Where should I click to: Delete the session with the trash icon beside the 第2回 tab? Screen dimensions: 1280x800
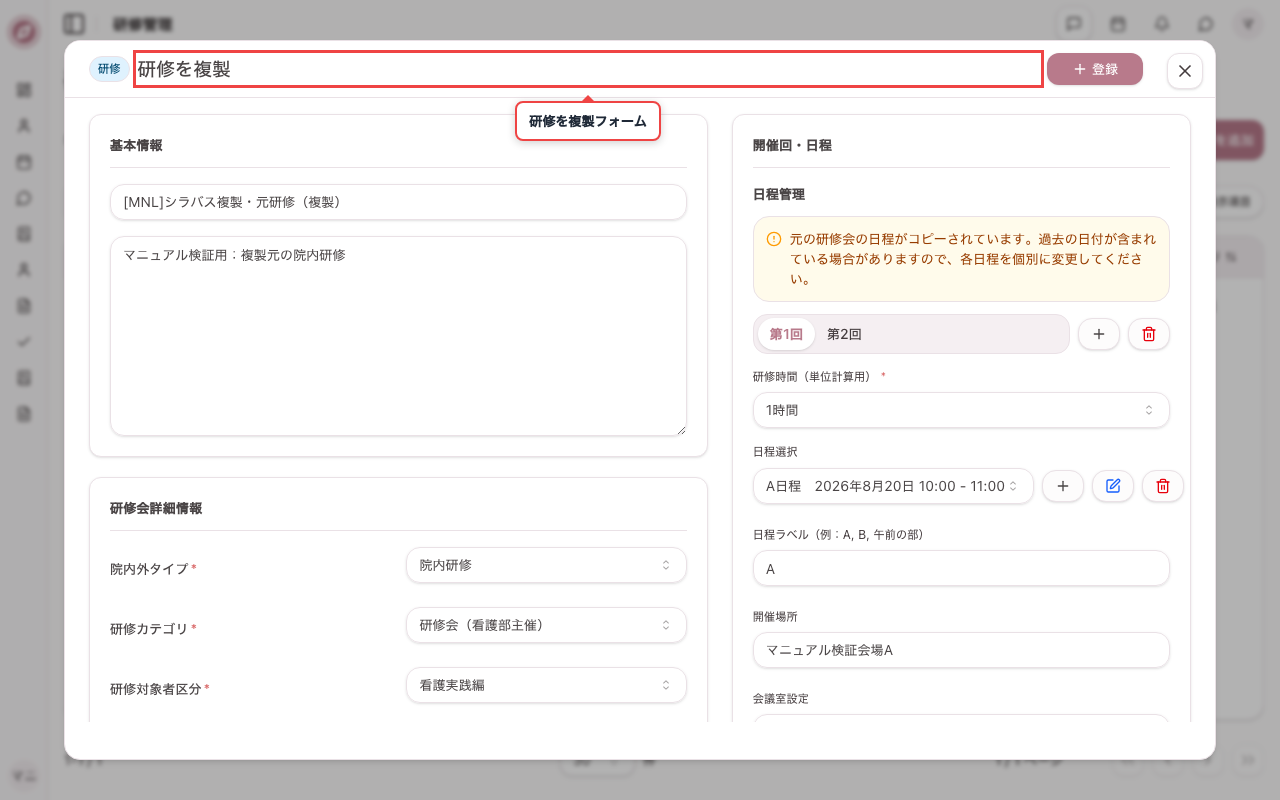pyautogui.click(x=1149, y=334)
